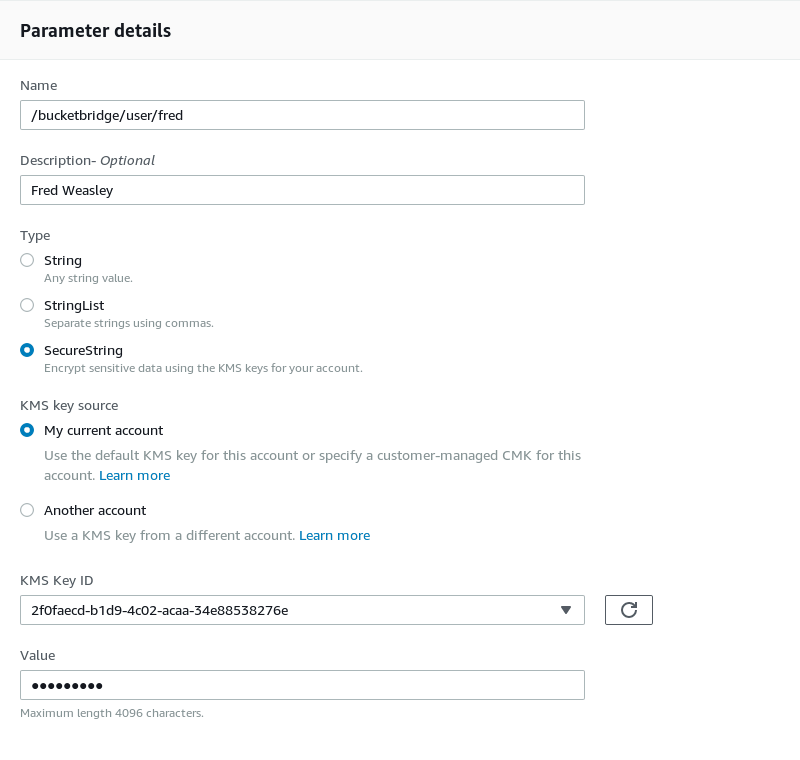800x760 pixels.
Task: Click the 'KMS Key ID' field label
Action: tap(57, 580)
